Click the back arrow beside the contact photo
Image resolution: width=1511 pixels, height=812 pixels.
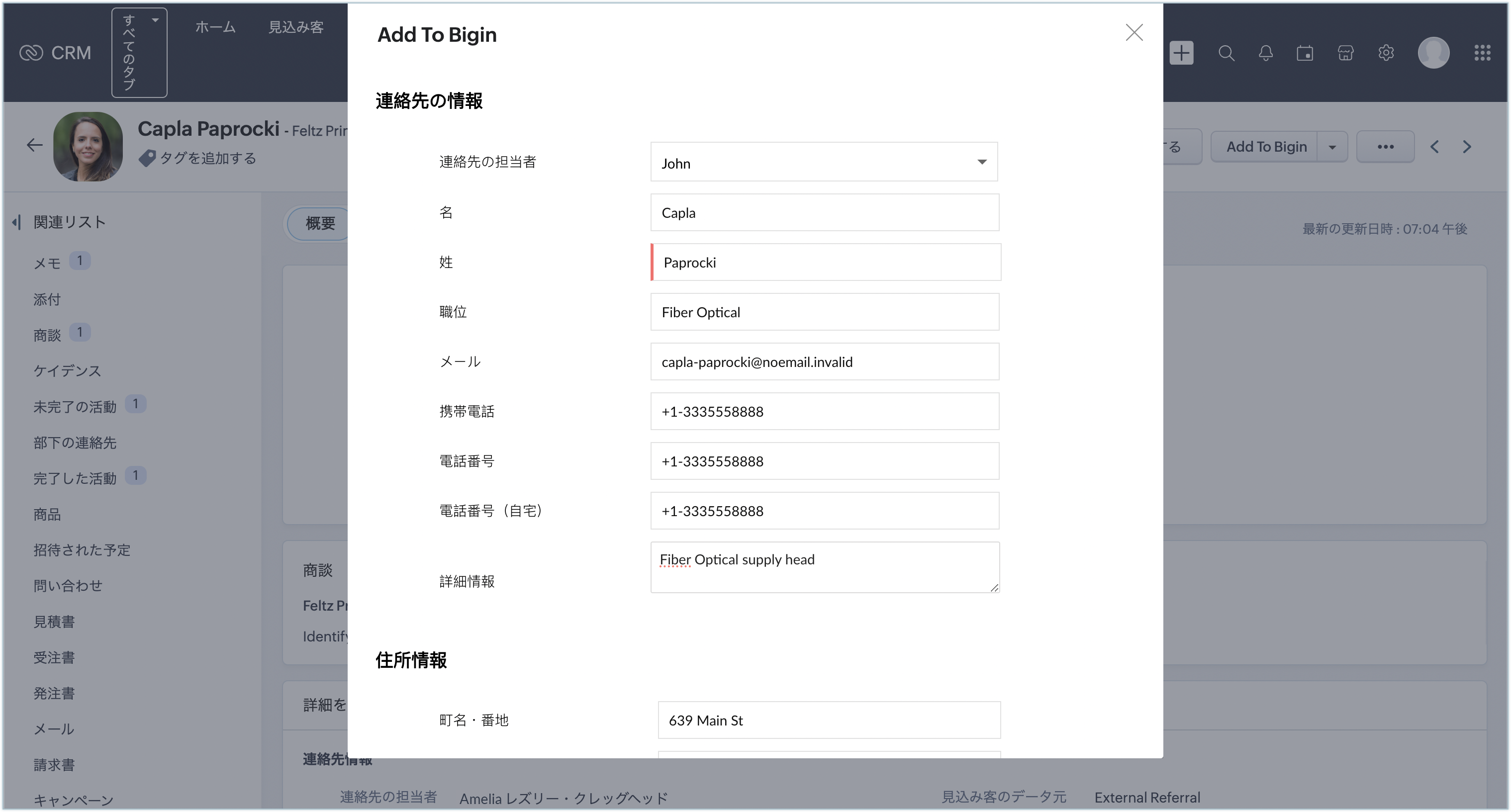coord(35,145)
